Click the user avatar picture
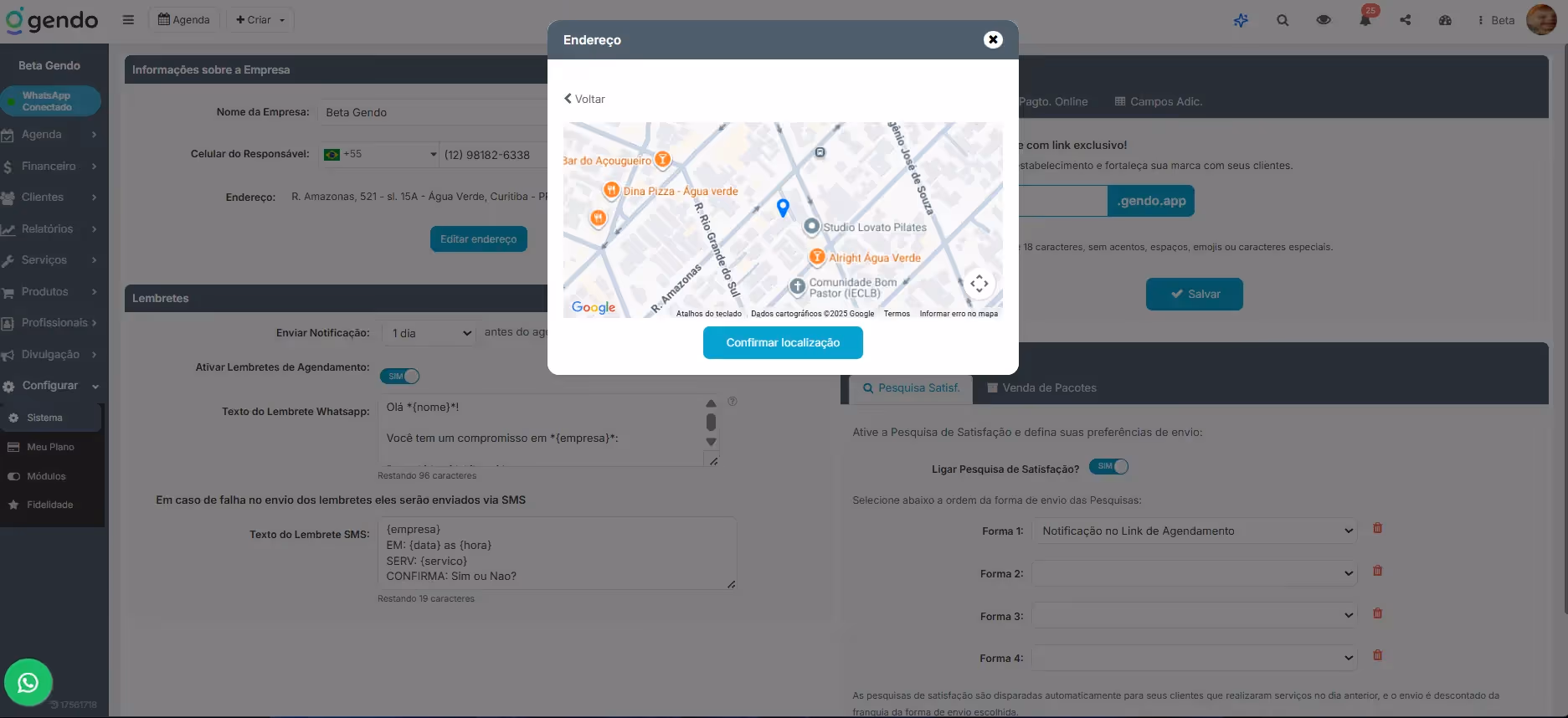Viewport: 1568px width, 718px height. tap(1541, 19)
